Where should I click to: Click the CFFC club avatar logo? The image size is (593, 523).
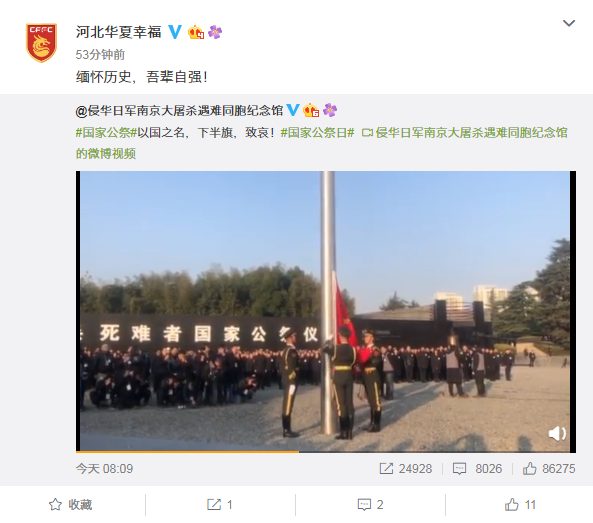click(41, 43)
